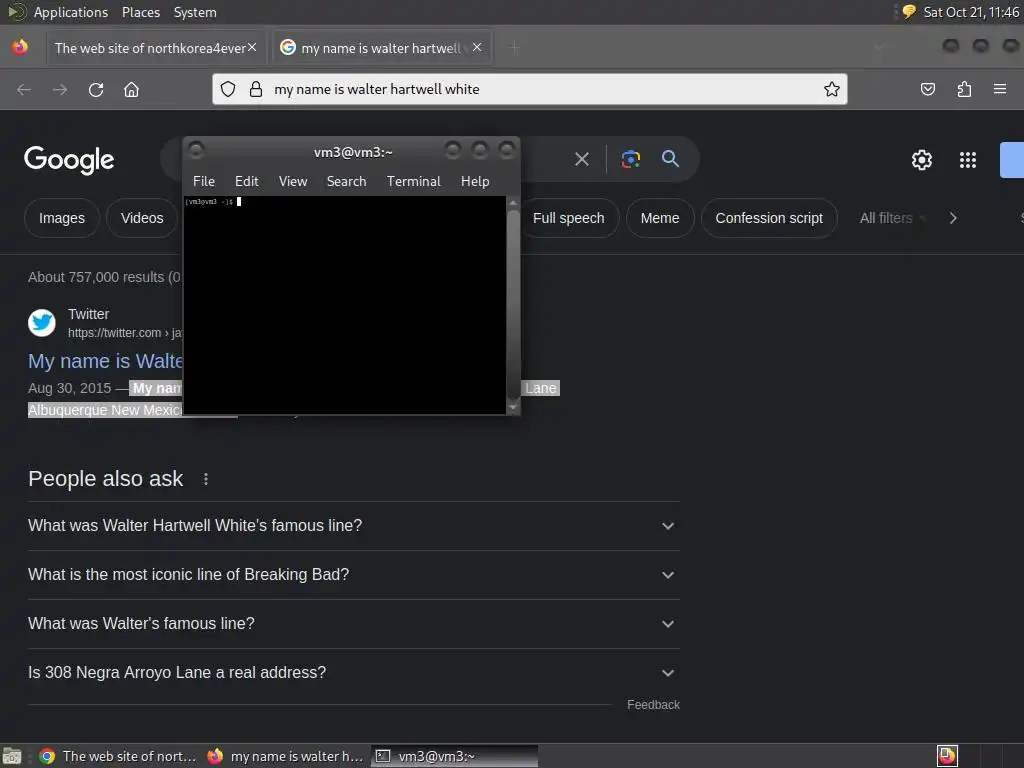This screenshot has height=768, width=1024.
Task: Filter results by Images
Action: [x=62, y=218]
